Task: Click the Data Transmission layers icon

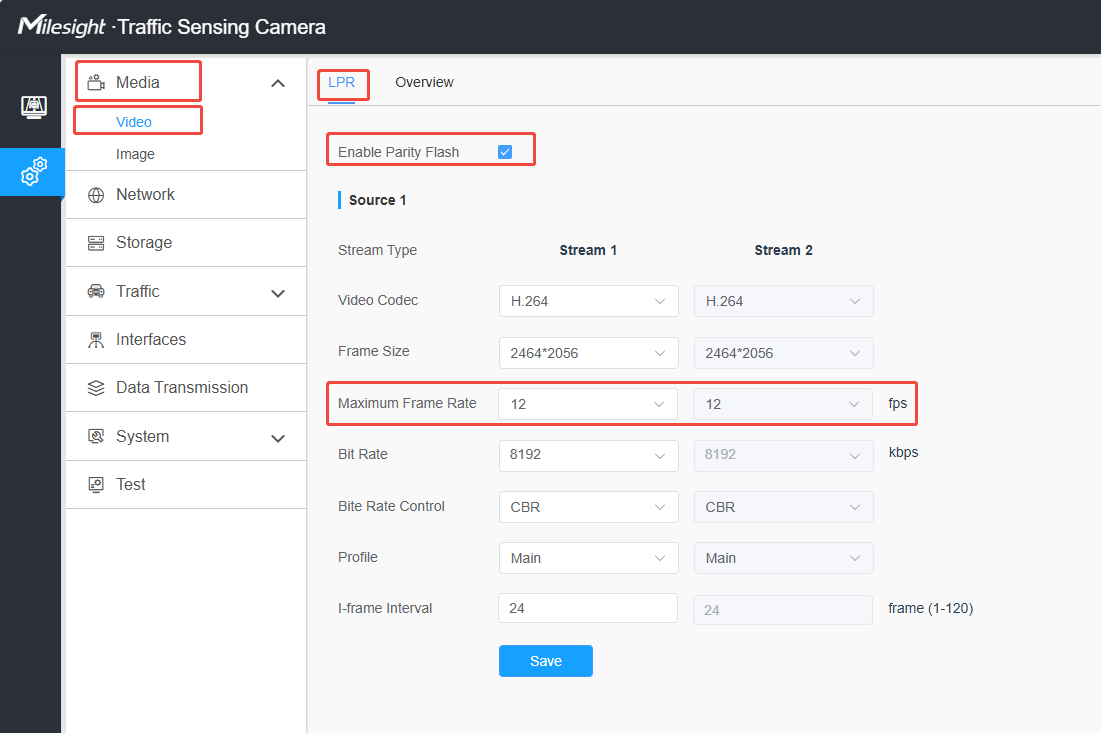Action: click(96, 388)
